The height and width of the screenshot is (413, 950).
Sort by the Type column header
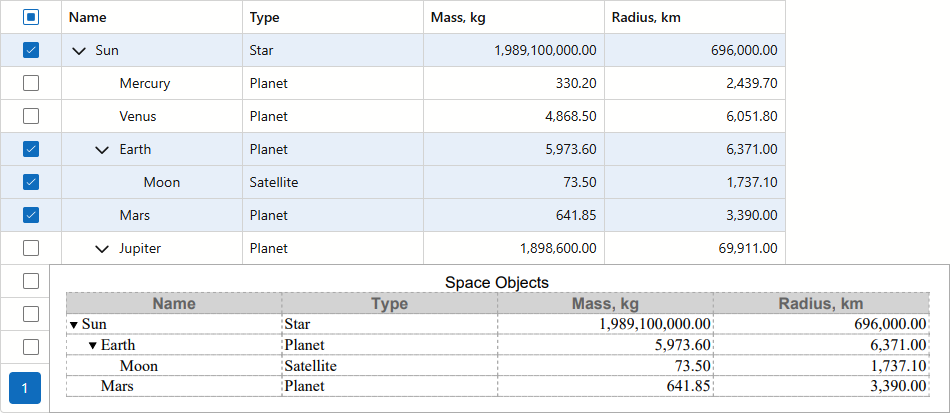(265, 17)
